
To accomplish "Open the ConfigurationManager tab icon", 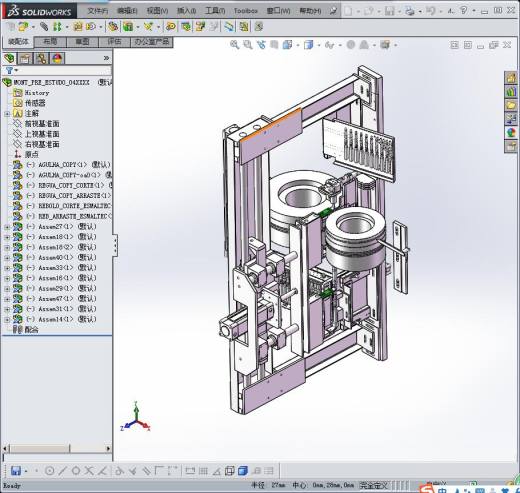I will [41, 59].
